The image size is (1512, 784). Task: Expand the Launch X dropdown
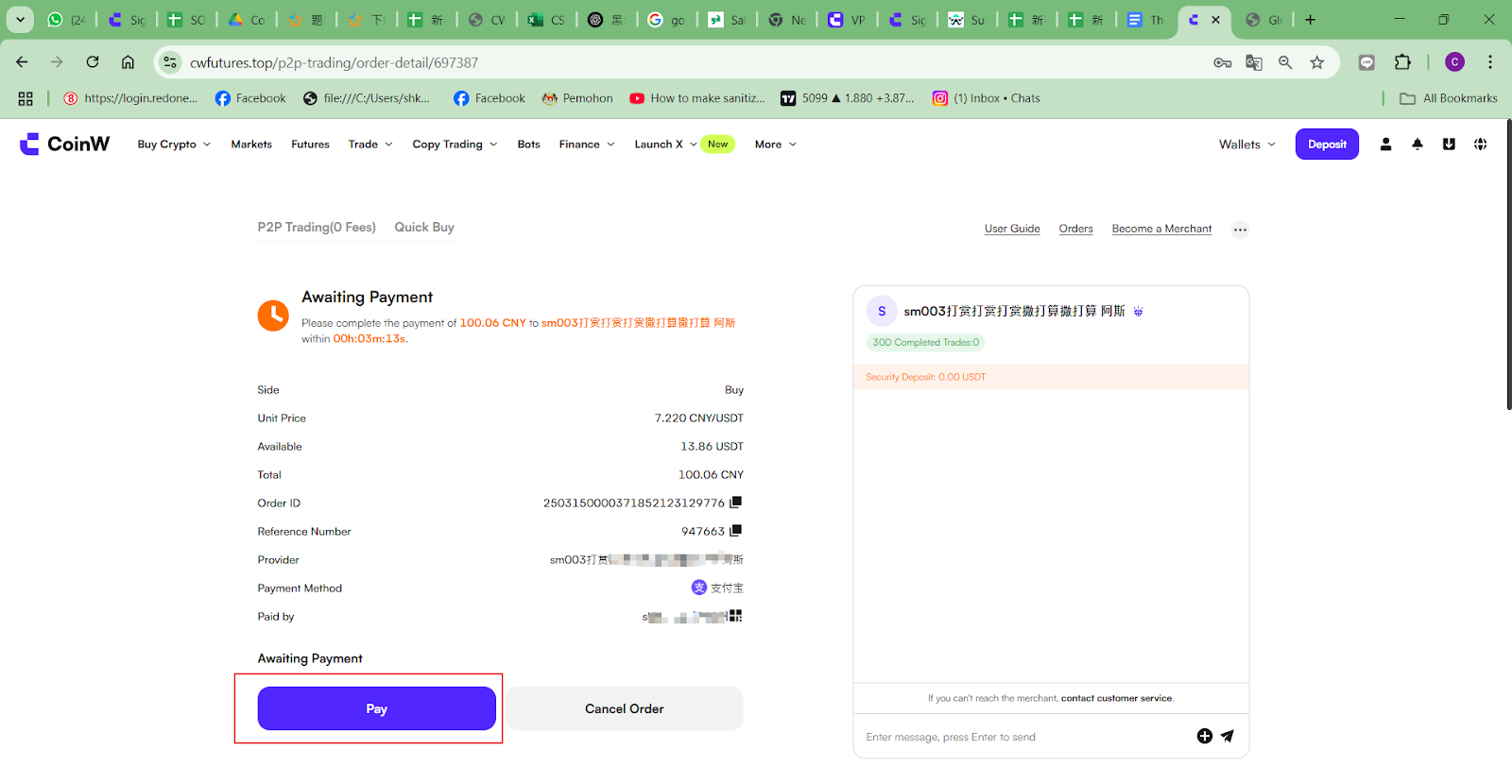click(665, 145)
